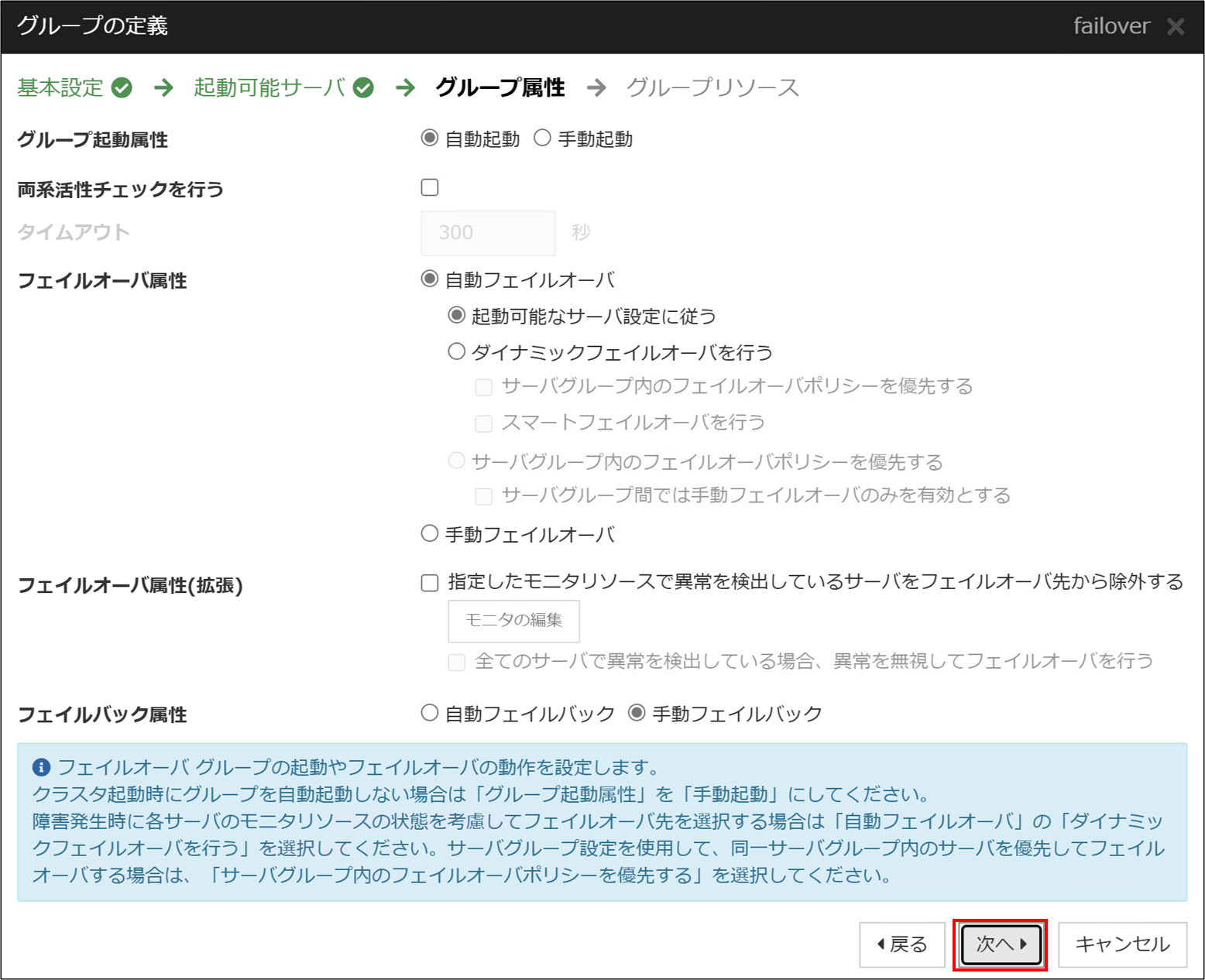The height and width of the screenshot is (980, 1205).
Task: Select the 自動起動 radio button
Action: pyautogui.click(x=430, y=139)
